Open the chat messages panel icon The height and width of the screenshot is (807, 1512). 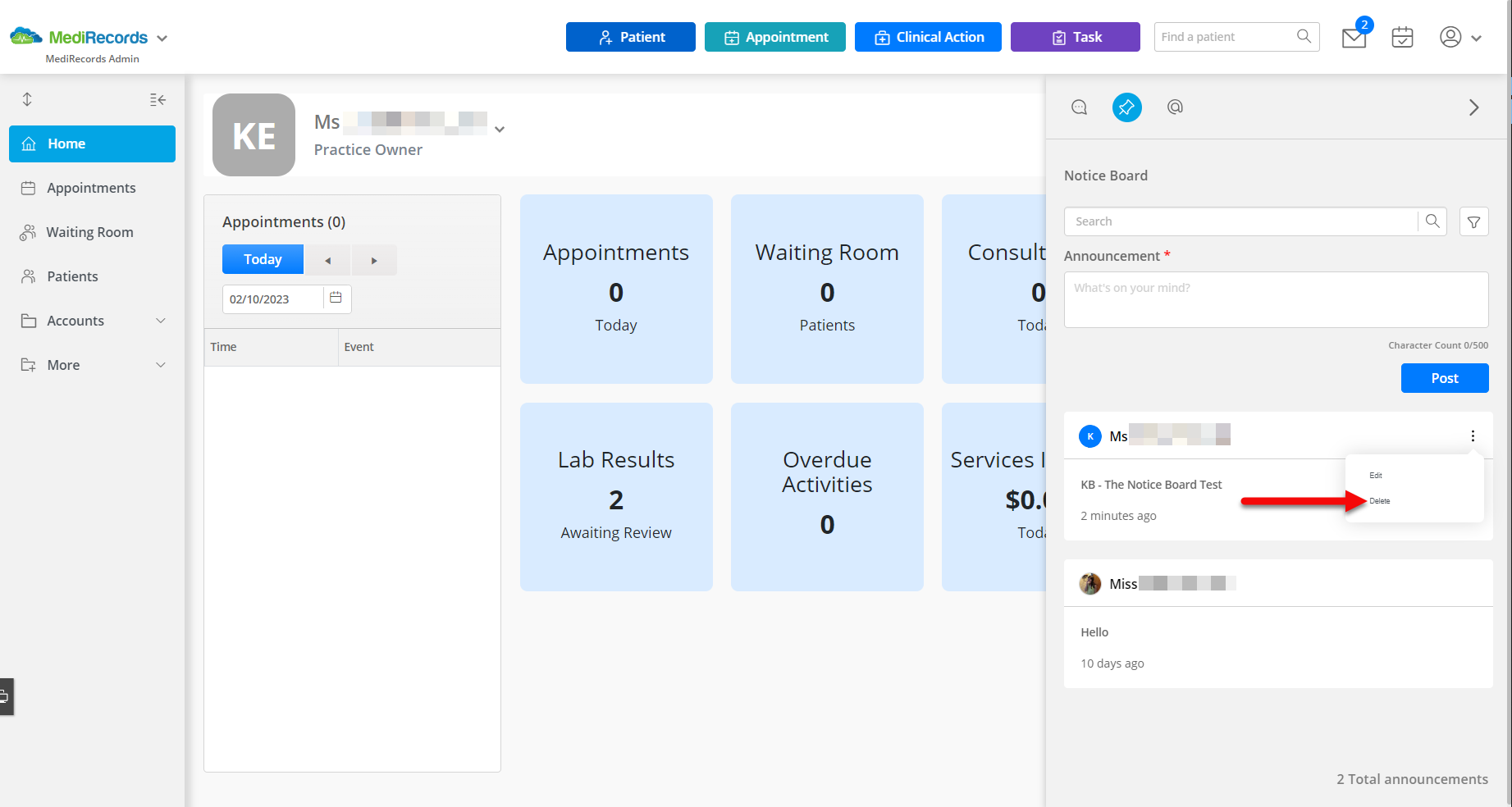[x=1080, y=107]
